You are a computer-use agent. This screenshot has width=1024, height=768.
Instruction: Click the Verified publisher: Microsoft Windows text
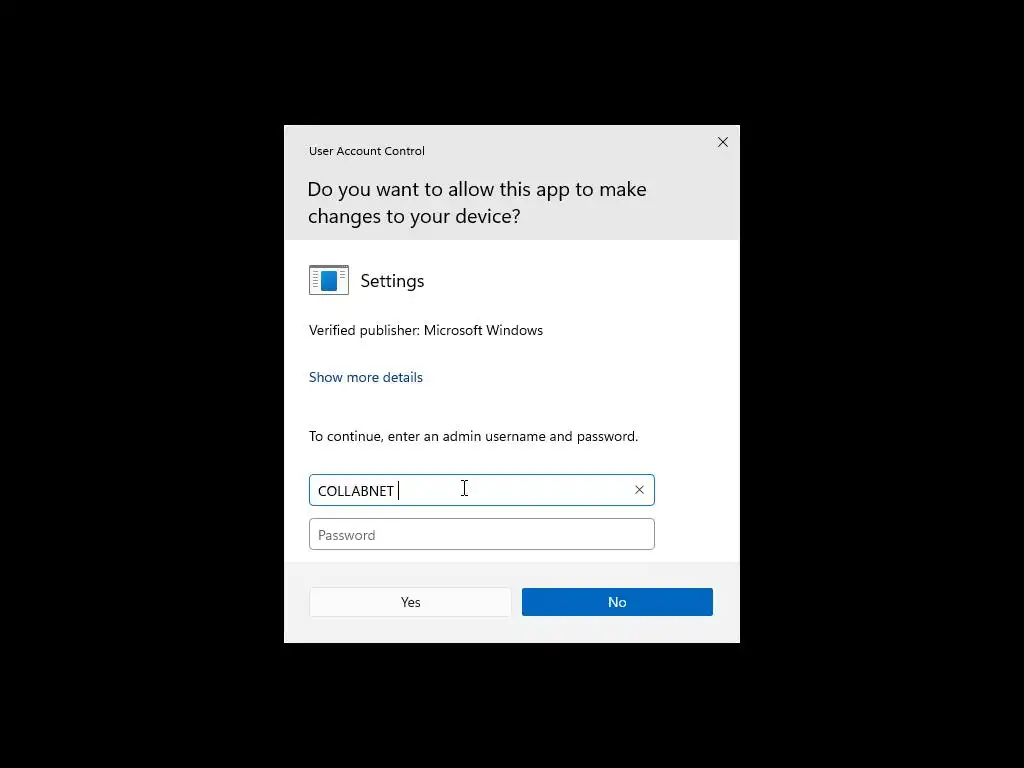click(x=426, y=330)
